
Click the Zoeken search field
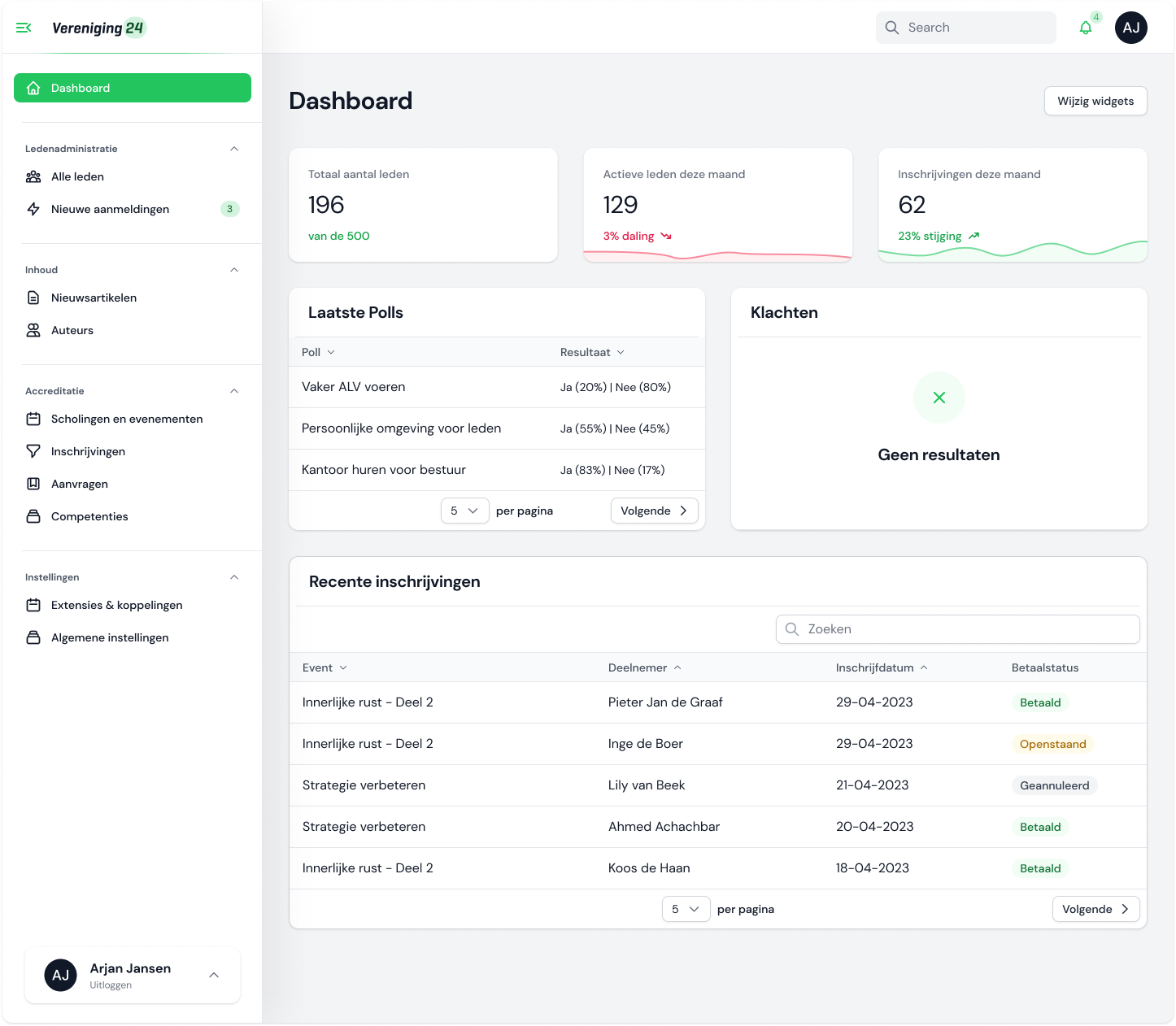[x=957, y=629]
